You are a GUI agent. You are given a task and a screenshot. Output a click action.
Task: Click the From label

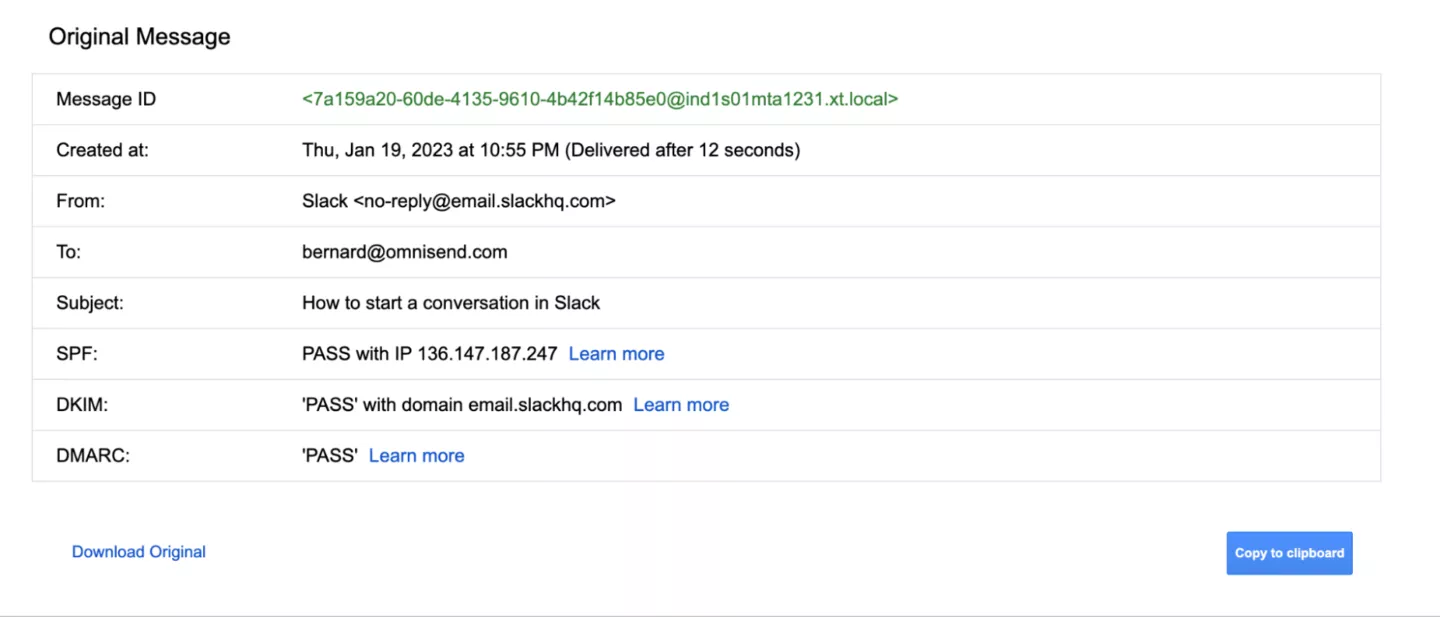pos(80,201)
